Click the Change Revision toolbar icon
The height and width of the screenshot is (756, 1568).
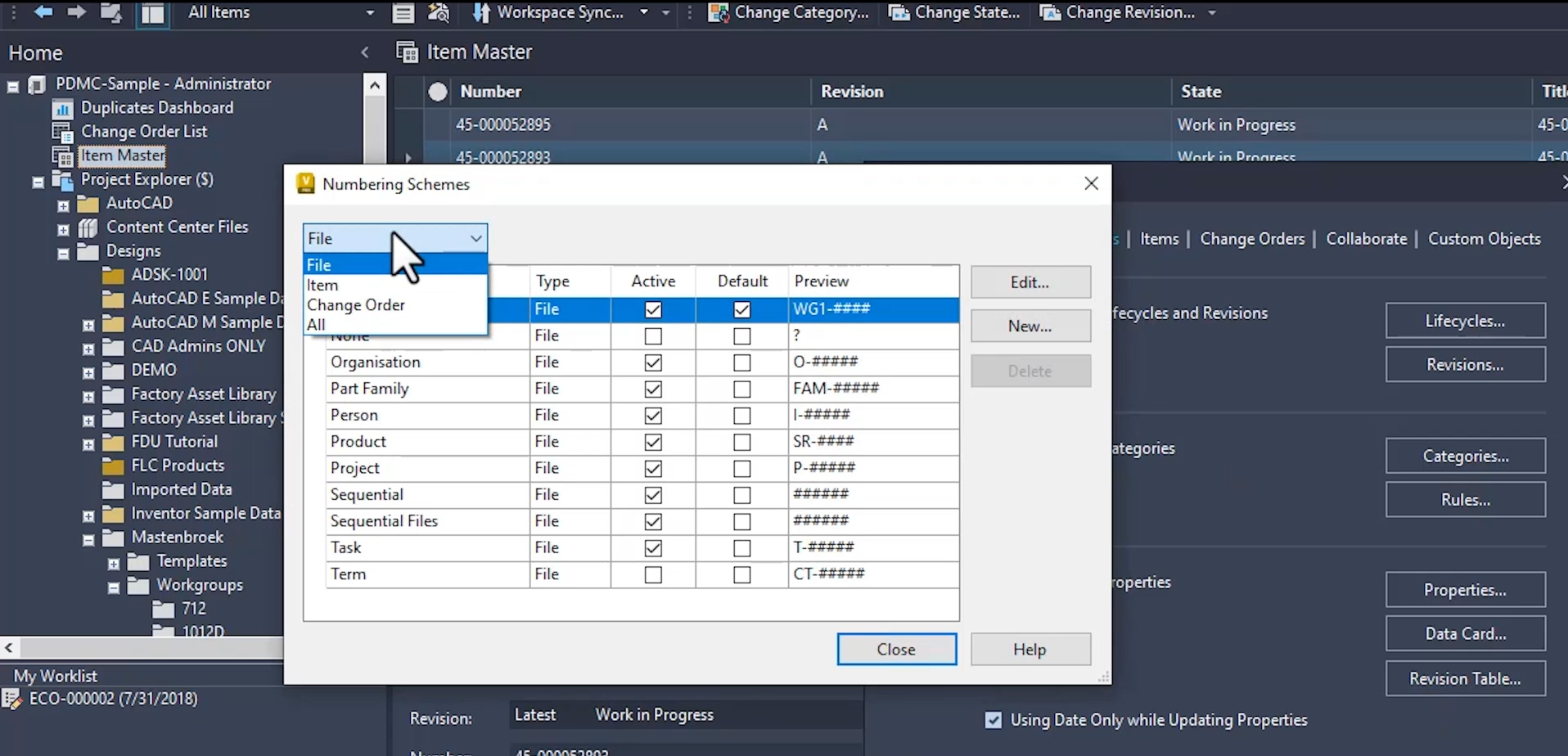click(x=1050, y=12)
